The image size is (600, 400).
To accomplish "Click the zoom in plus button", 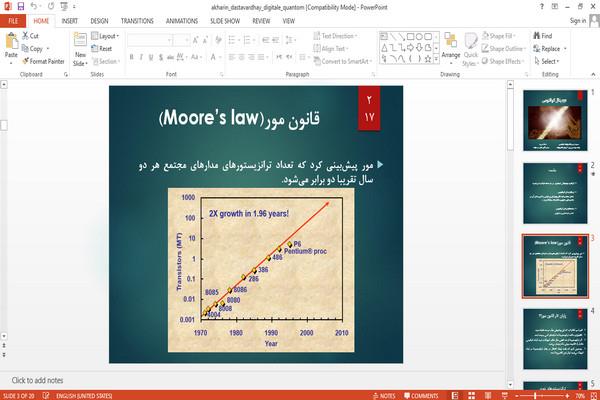I will click(567, 396).
